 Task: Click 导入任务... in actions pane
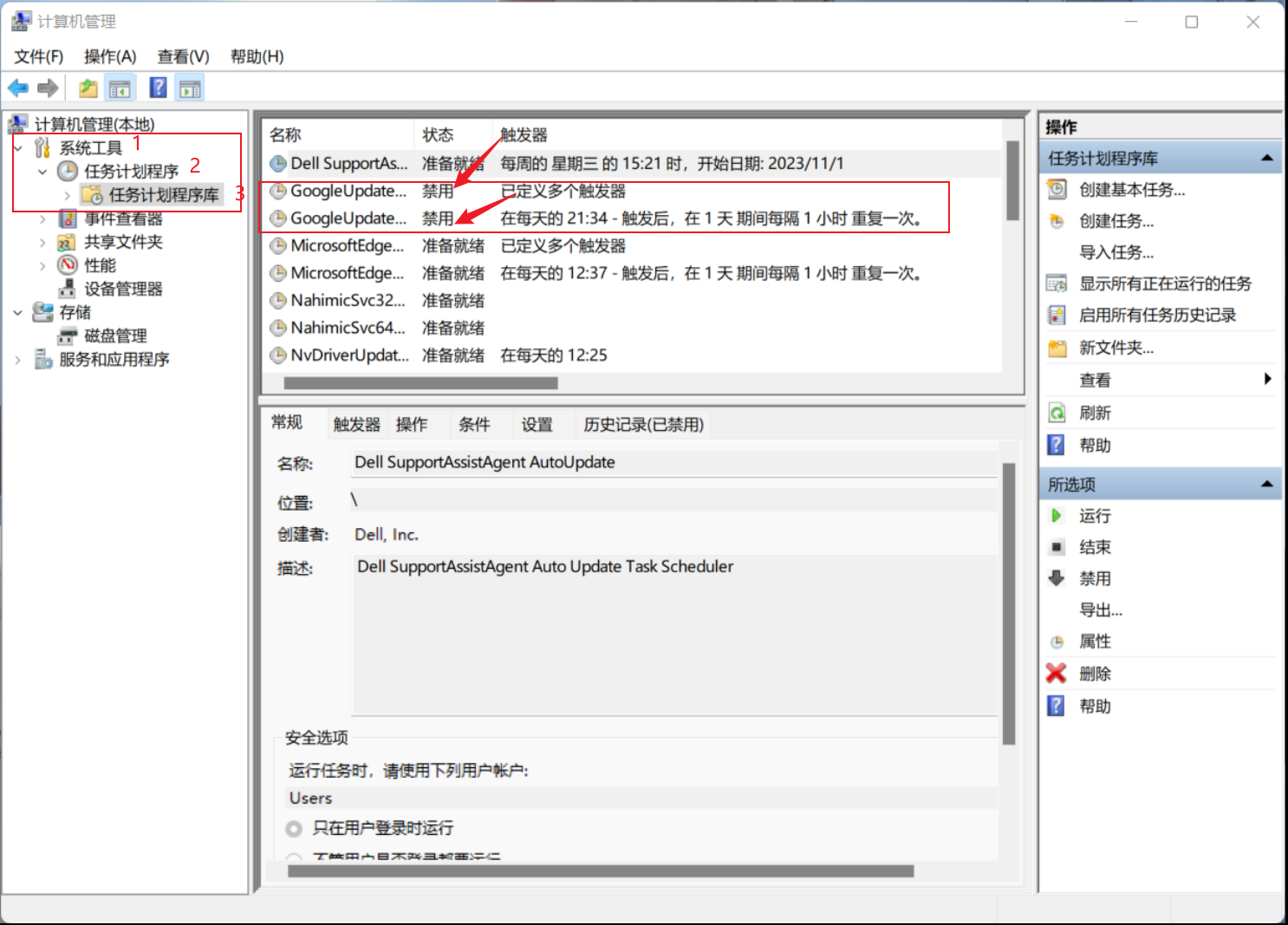1116,252
